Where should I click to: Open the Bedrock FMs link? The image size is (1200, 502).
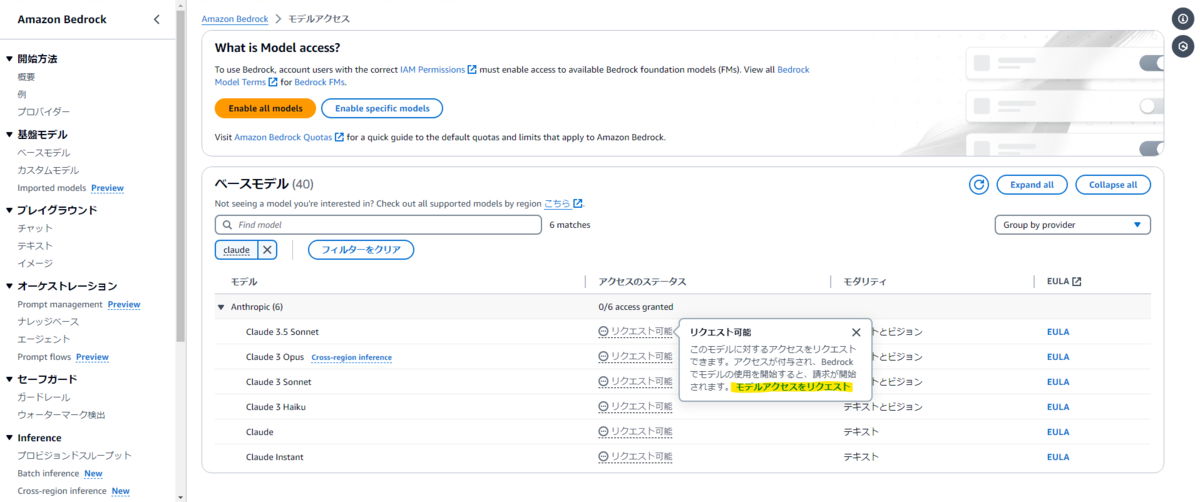(319, 82)
